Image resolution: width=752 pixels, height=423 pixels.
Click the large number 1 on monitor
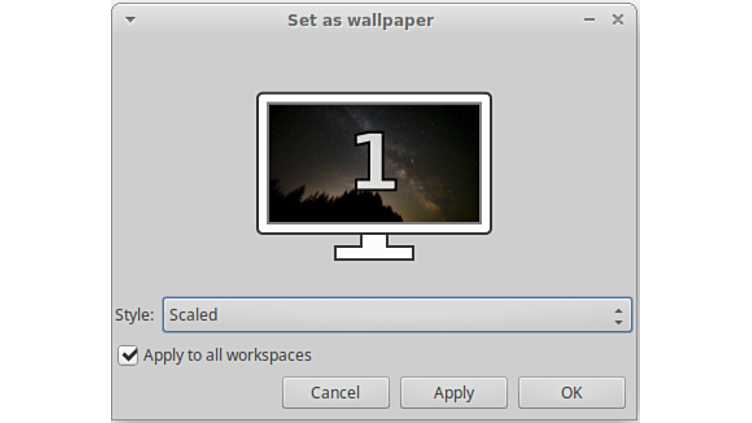tap(374, 159)
